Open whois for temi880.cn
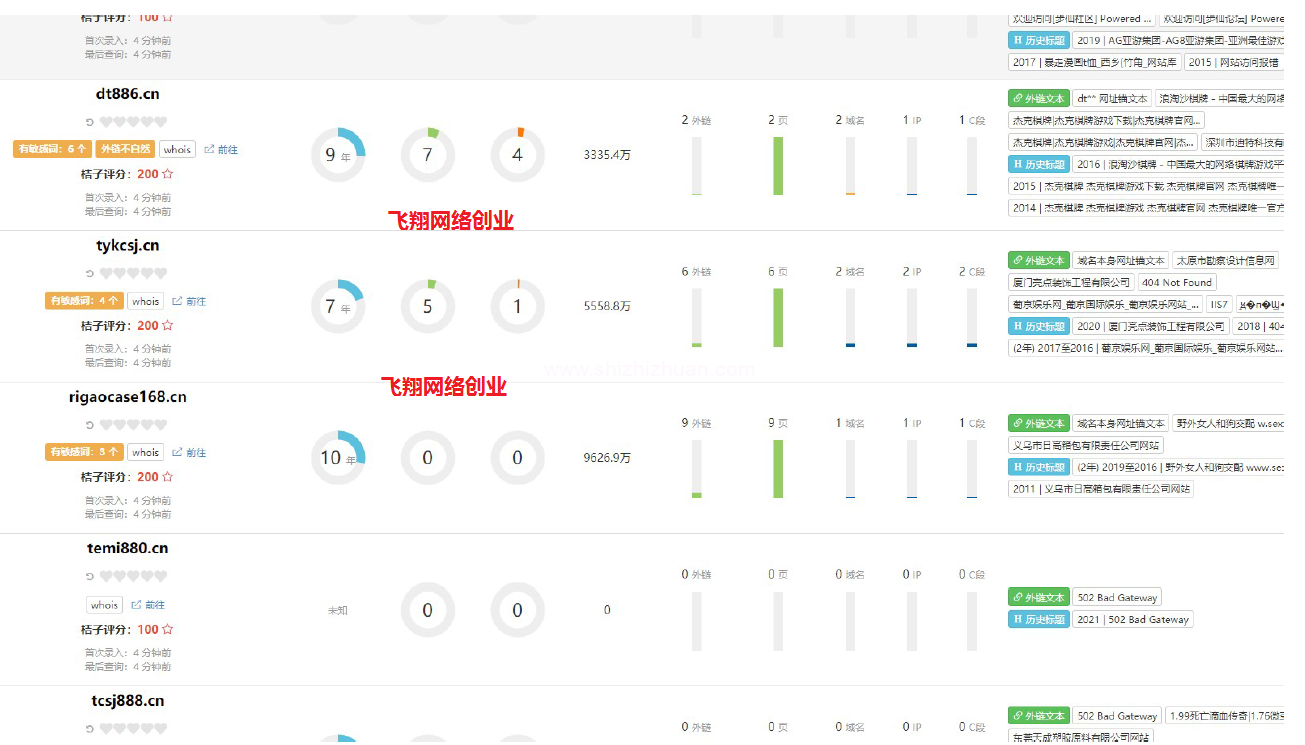1305x745 pixels. (x=104, y=605)
